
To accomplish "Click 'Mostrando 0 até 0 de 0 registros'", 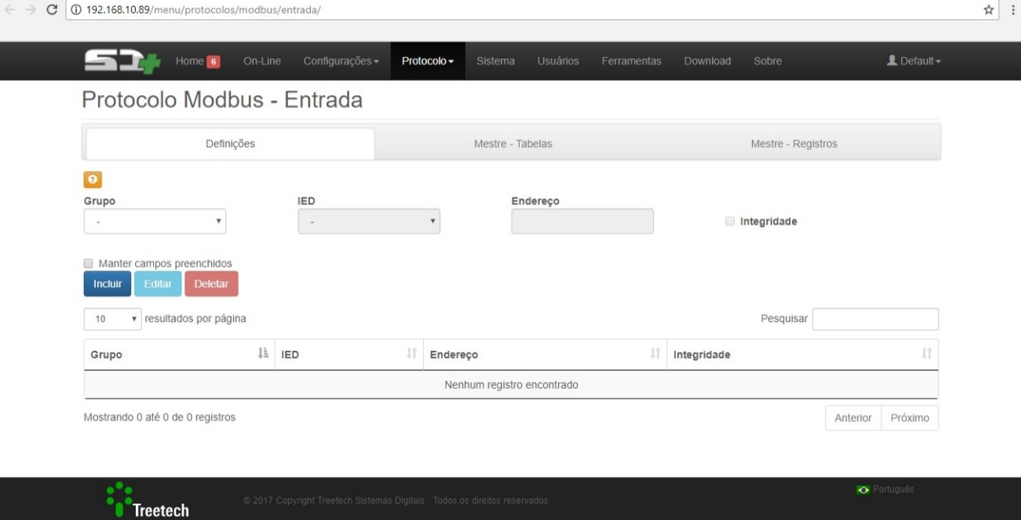I will (x=160, y=417).
